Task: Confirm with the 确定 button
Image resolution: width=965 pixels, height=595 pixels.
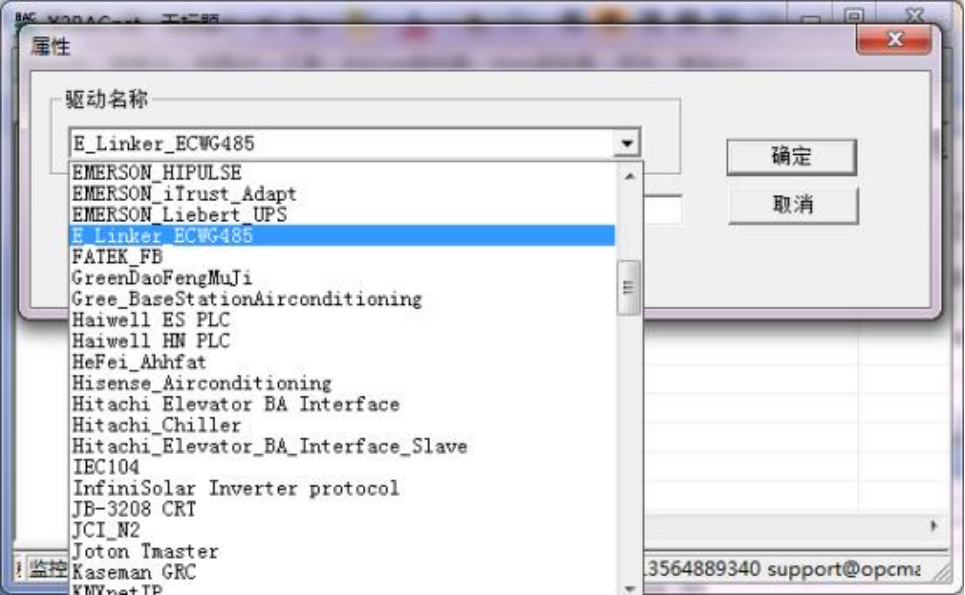Action: (x=791, y=157)
